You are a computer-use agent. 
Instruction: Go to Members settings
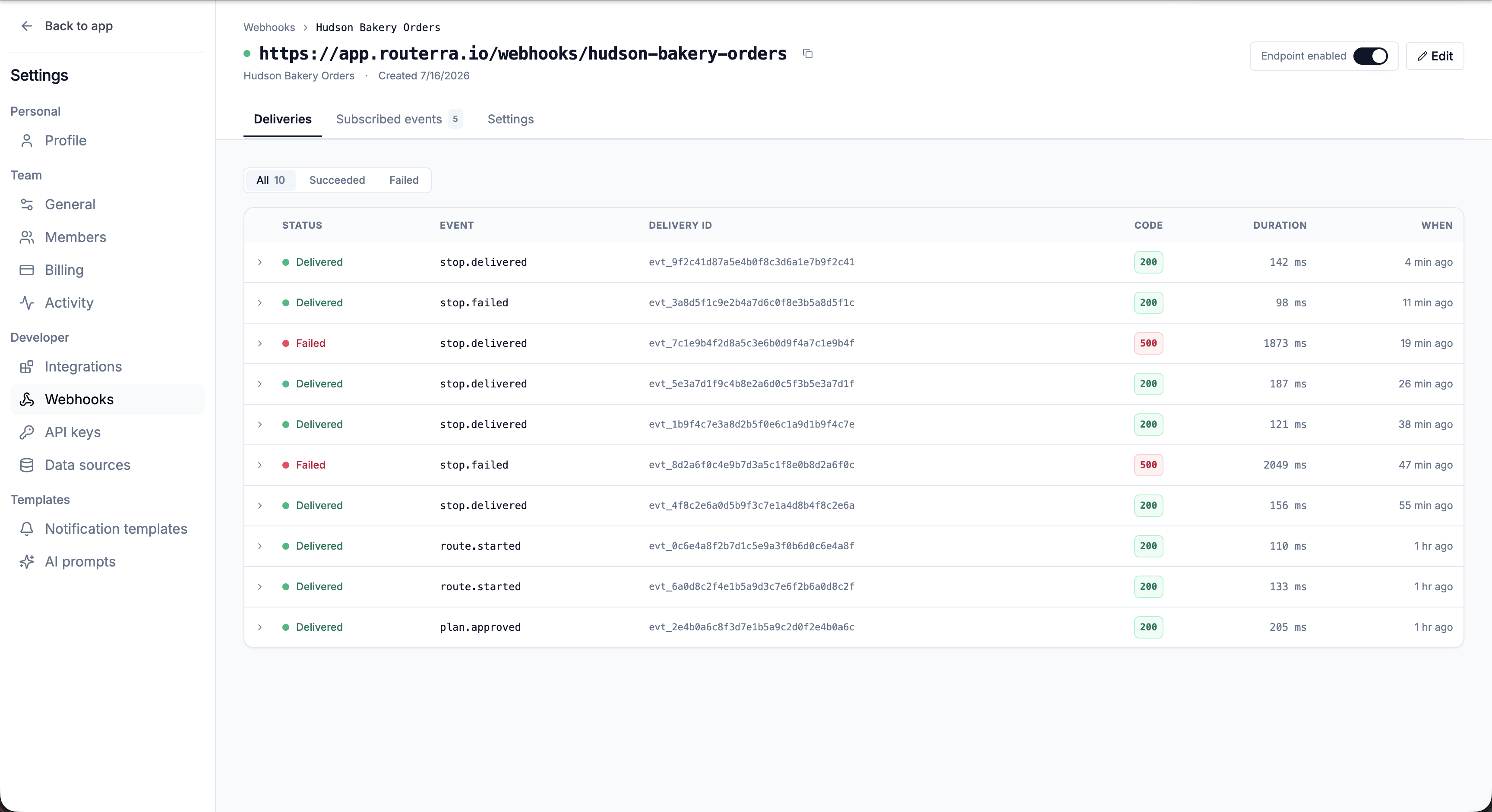coord(107,237)
